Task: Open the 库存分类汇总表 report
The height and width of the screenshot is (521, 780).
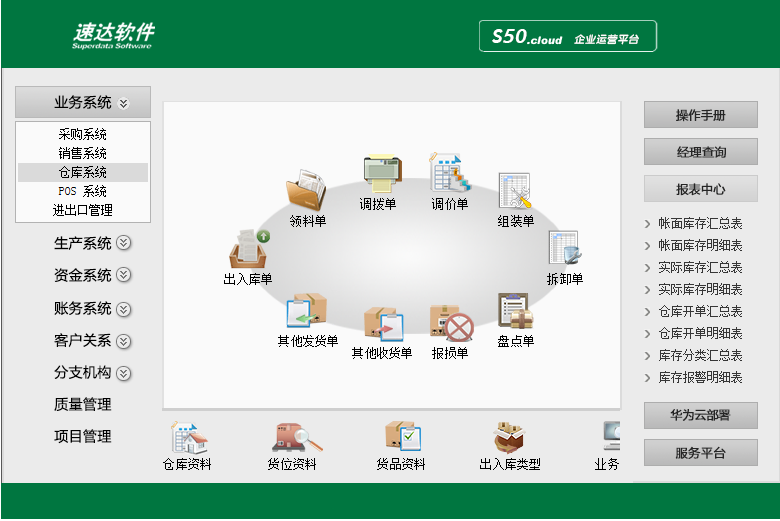Action: point(700,355)
